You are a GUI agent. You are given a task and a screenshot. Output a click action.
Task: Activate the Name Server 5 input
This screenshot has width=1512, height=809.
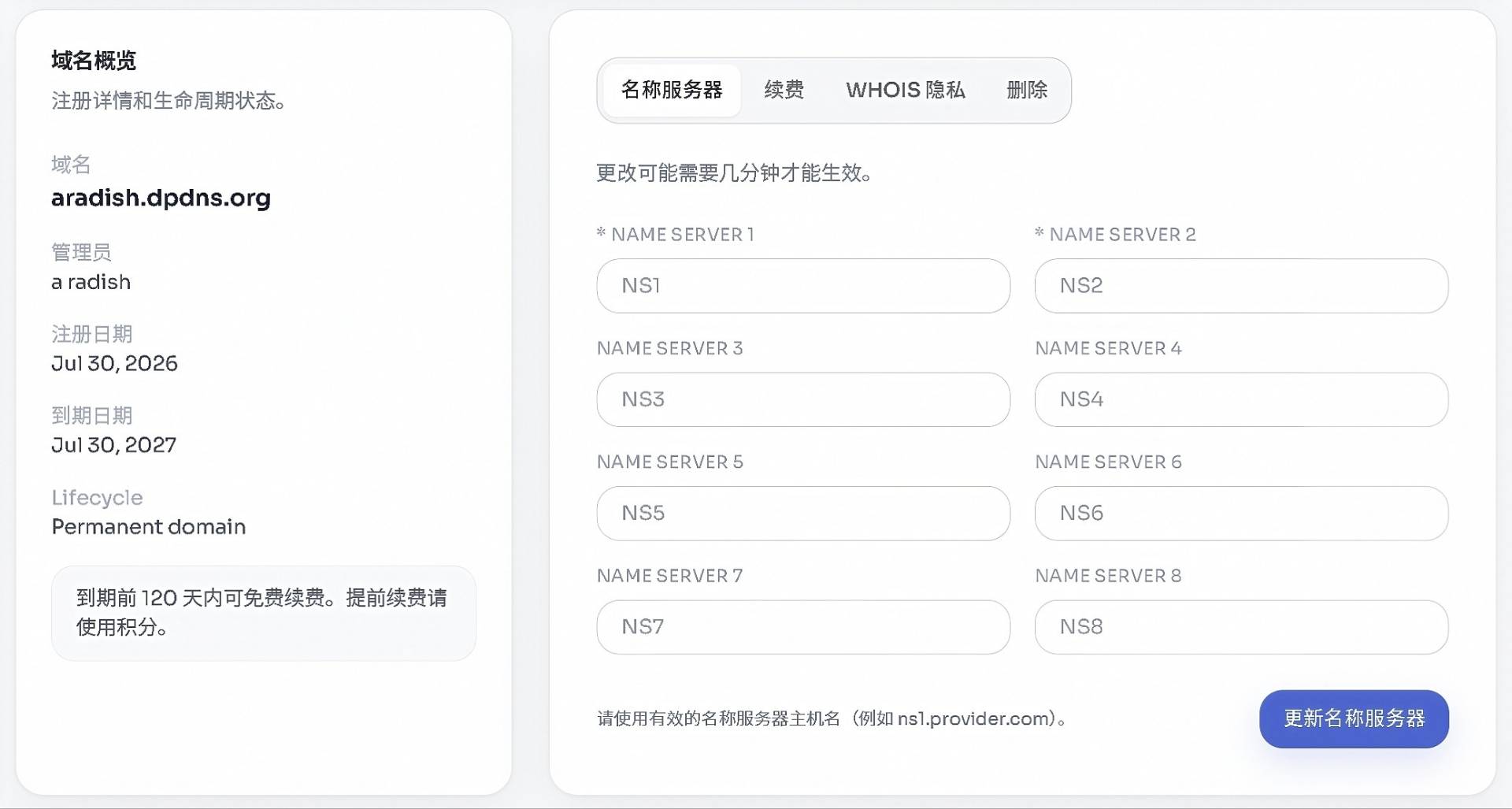803,513
